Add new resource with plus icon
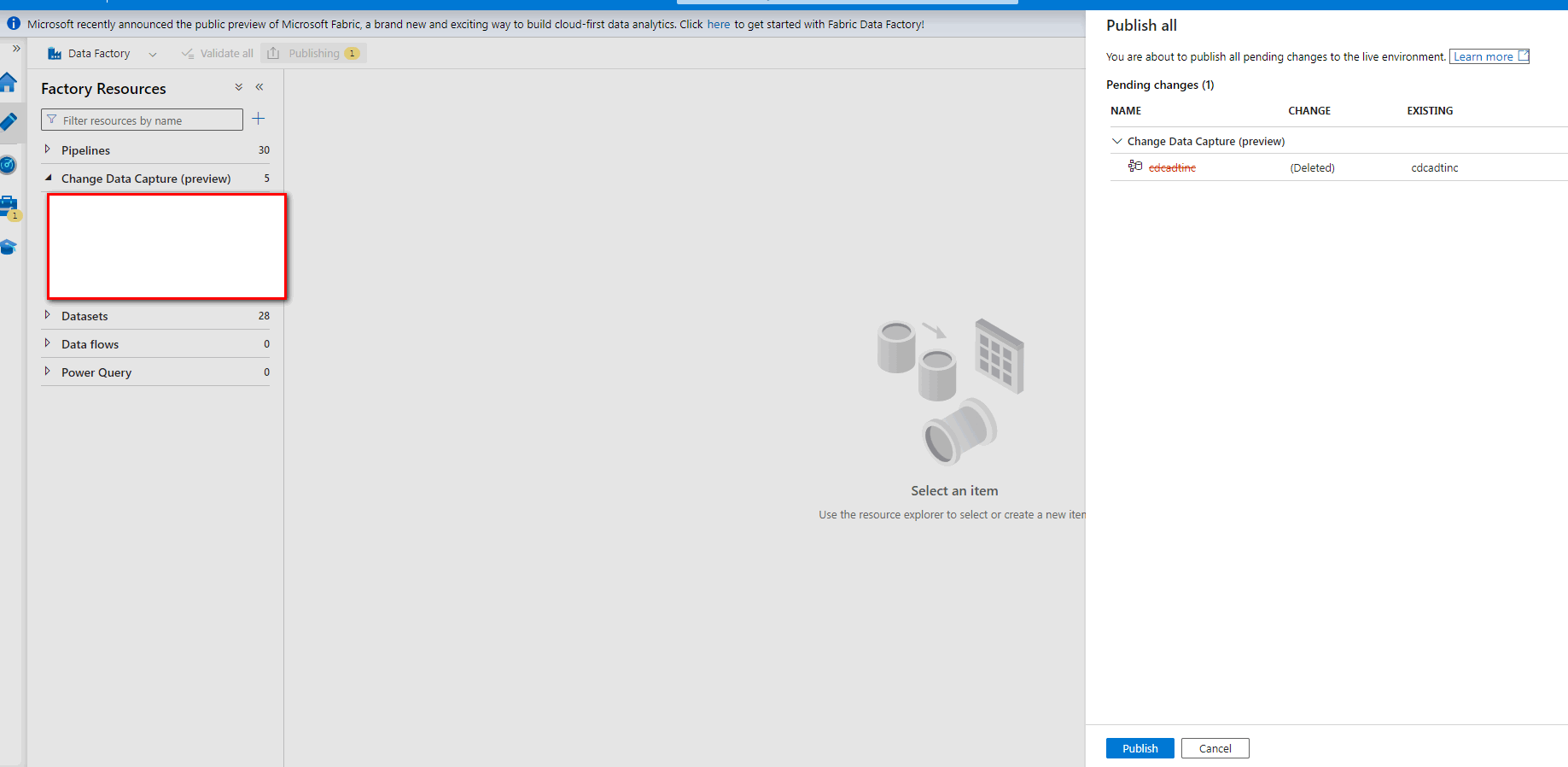This screenshot has height=767, width=1568. 259,119
